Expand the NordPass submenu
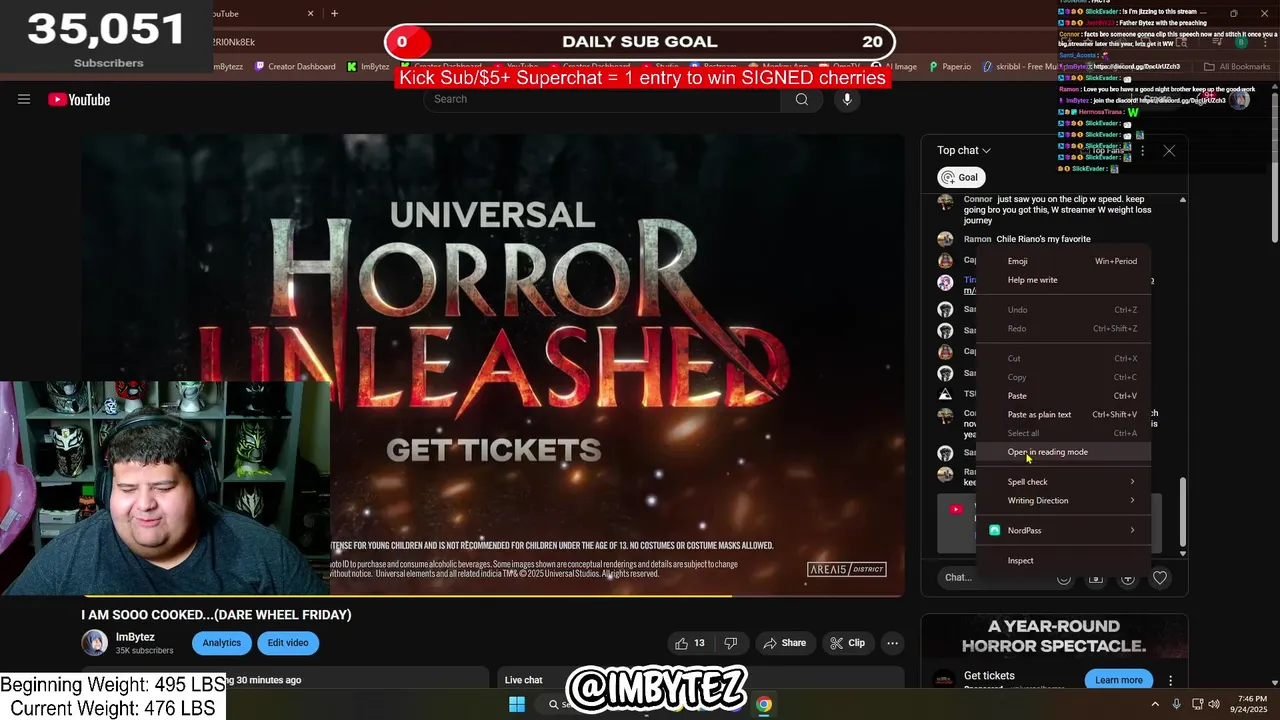1280x720 pixels. (1063, 530)
